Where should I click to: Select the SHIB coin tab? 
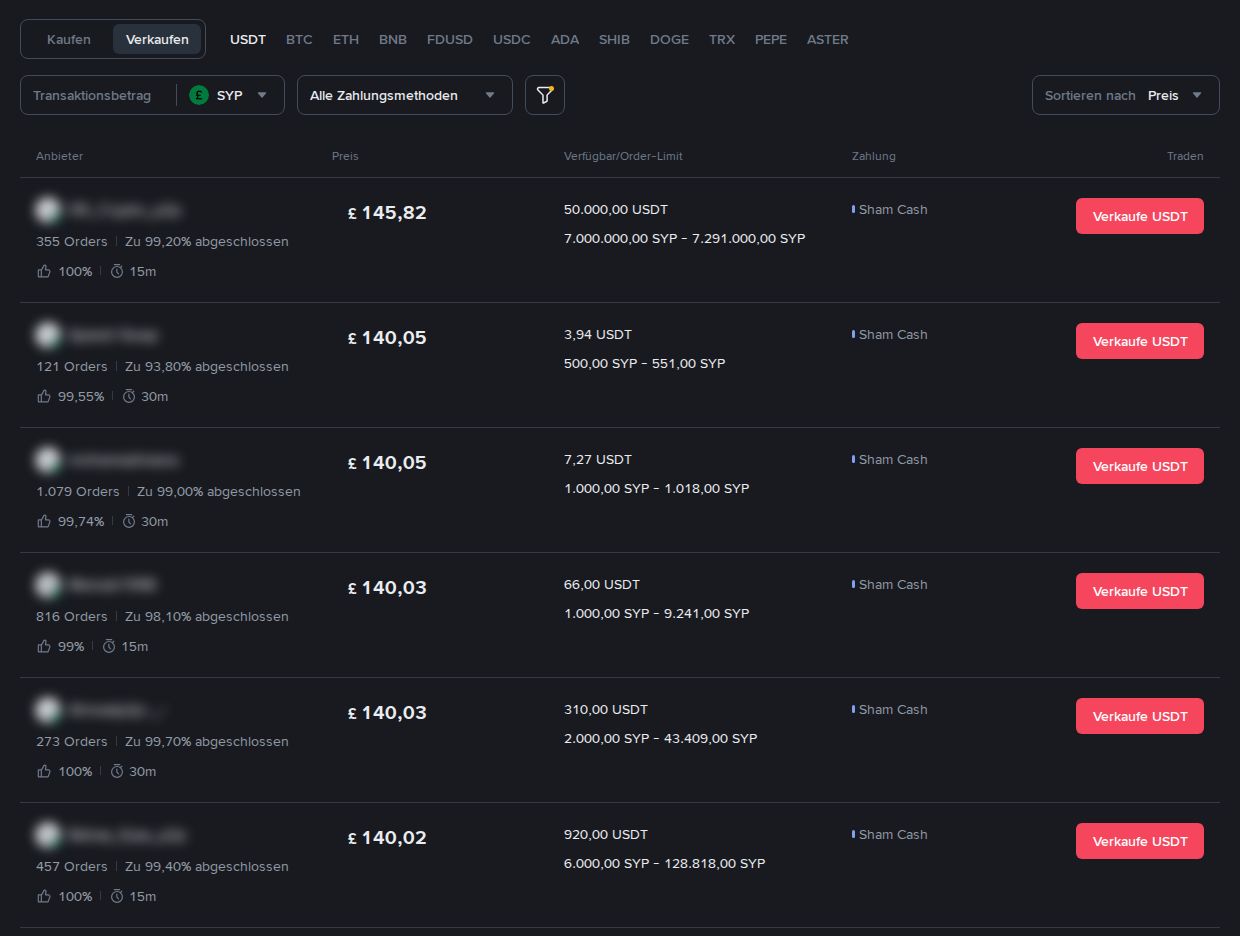point(614,40)
